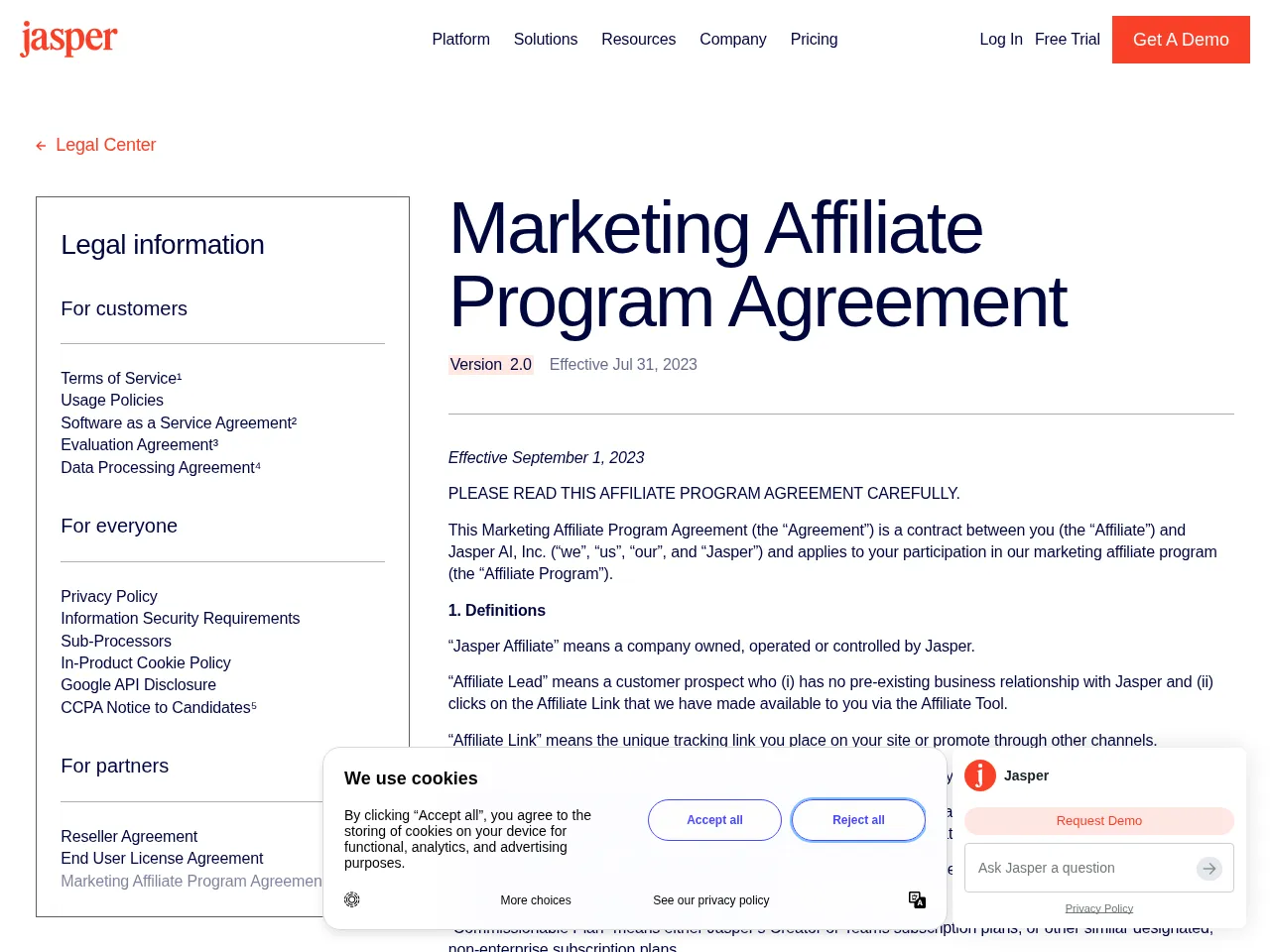
Task: Click the 'Legal information' sidebar title
Action: coord(163,245)
